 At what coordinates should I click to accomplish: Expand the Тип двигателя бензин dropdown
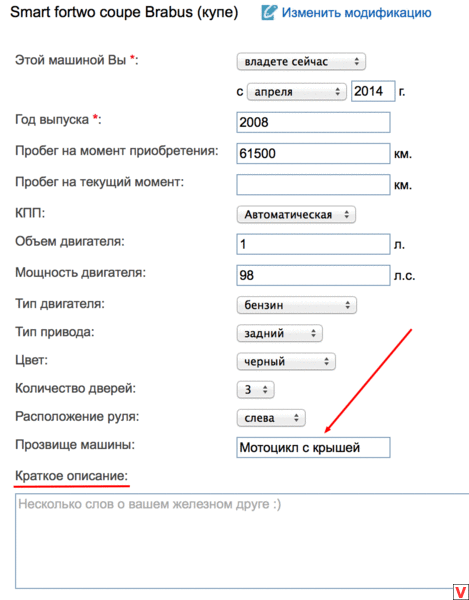[296, 305]
